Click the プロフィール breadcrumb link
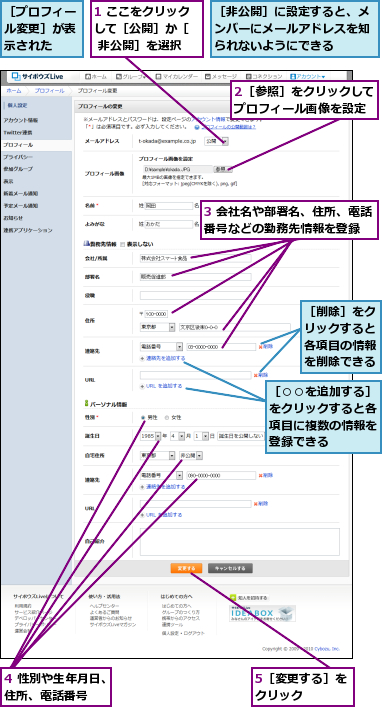 (49, 91)
